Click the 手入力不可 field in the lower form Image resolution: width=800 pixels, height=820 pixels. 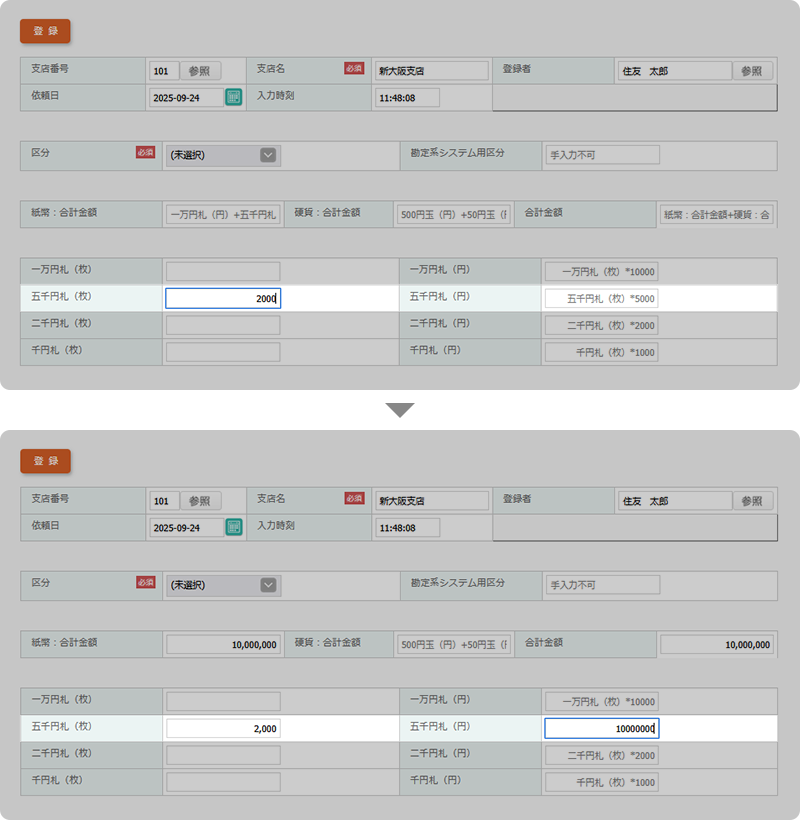click(602, 585)
